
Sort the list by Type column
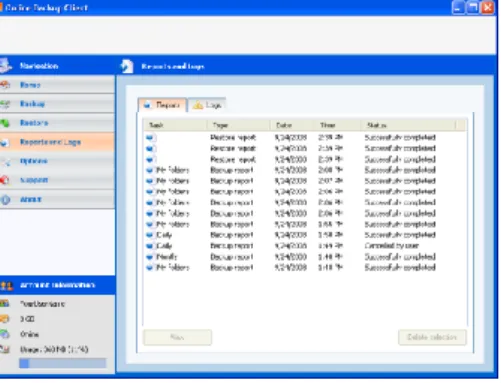[238, 125]
